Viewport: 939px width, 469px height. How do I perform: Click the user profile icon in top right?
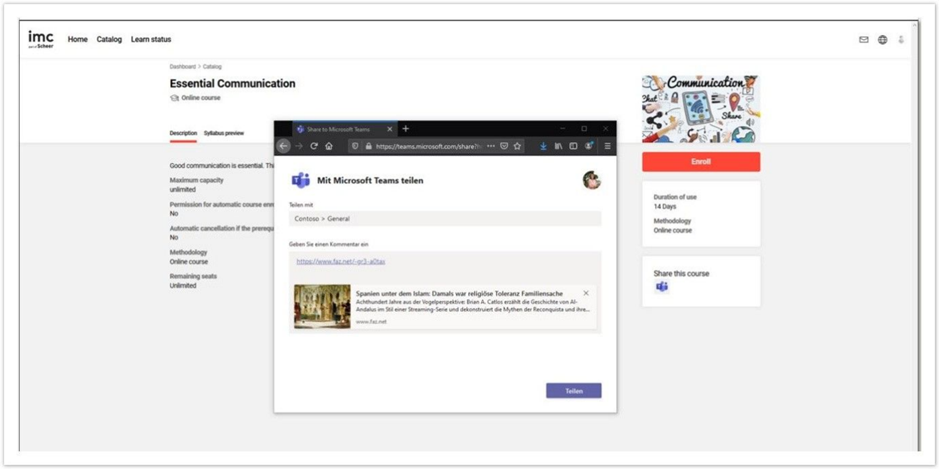(901, 40)
